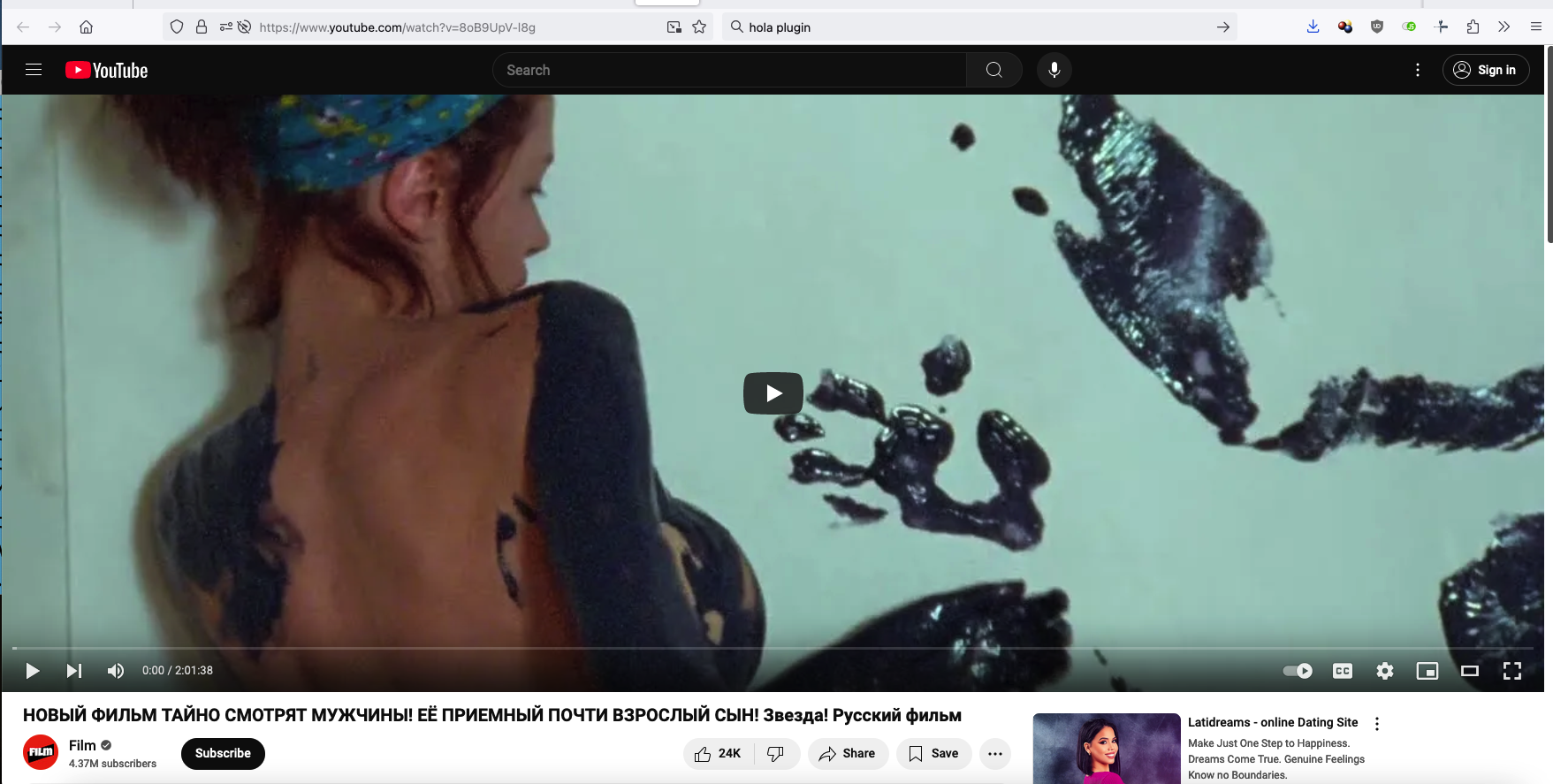
Task: Submit the browser search with the arrow
Action: tap(1223, 27)
